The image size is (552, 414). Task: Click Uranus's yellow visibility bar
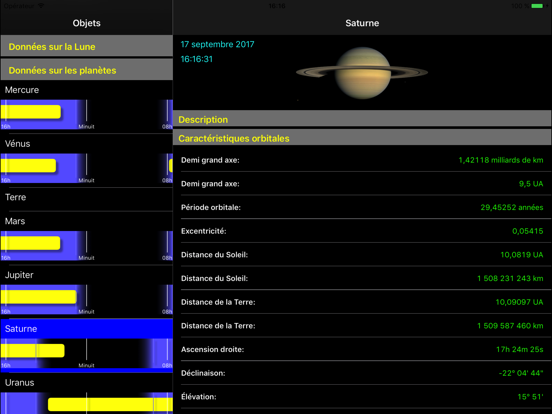[110, 404]
